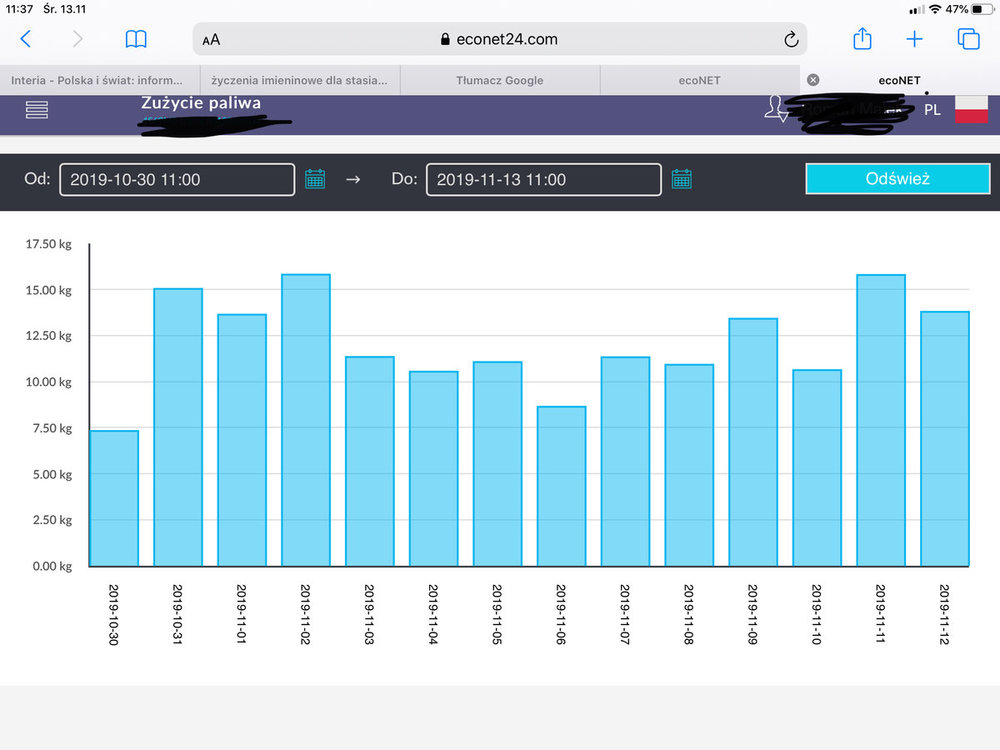Show all tabs overview icon
This screenshot has width=1000, height=750.
(968, 39)
